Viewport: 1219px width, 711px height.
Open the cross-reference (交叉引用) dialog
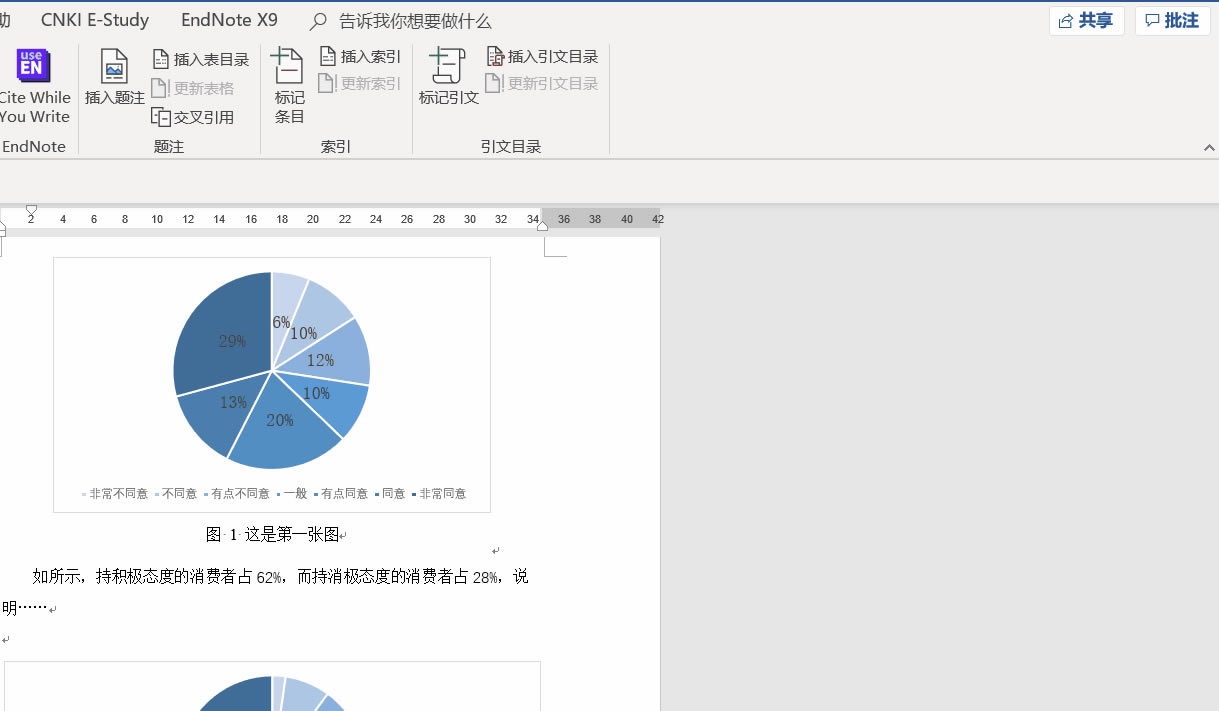click(x=194, y=115)
